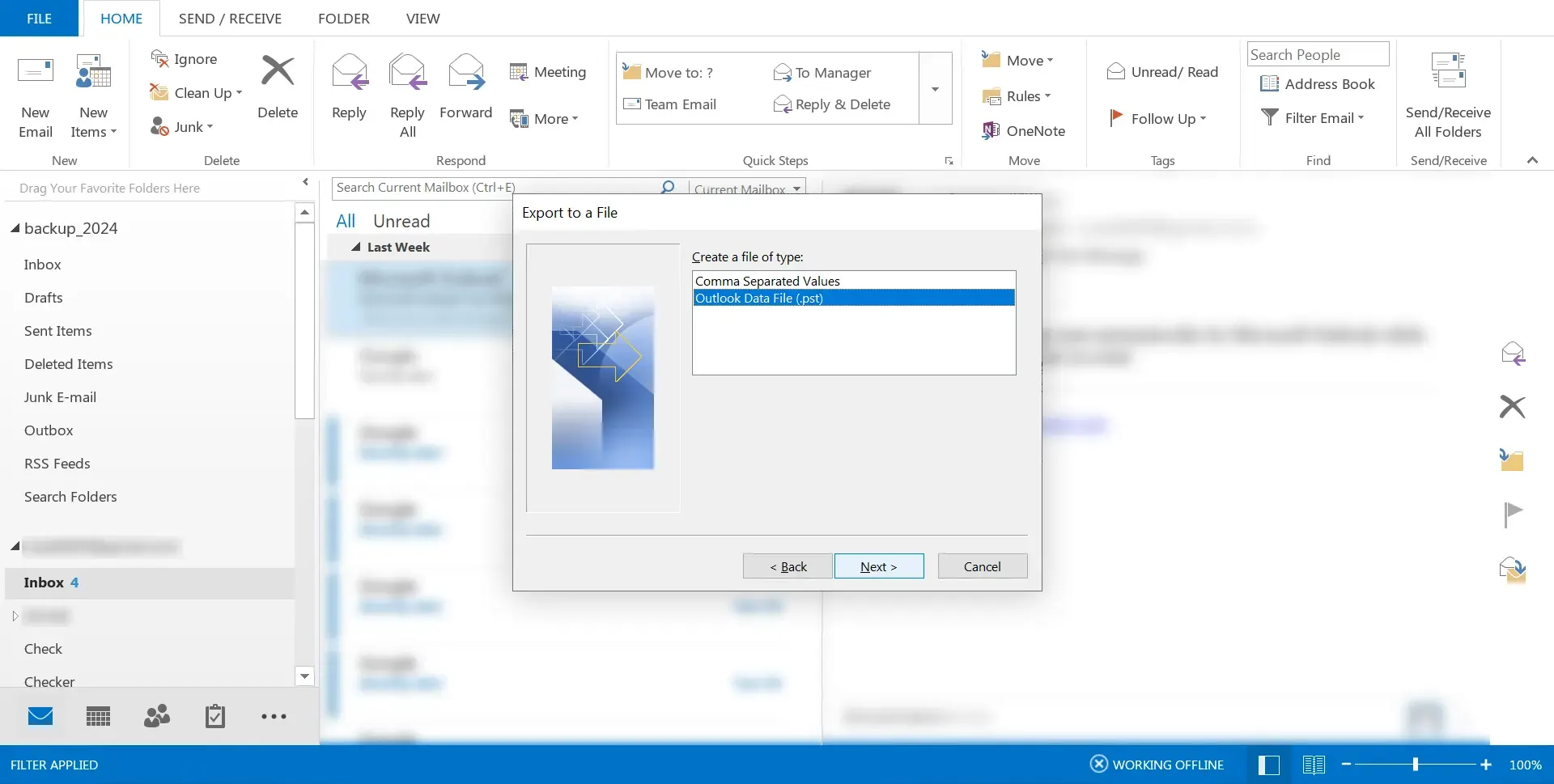Reply with a Meeting request
Image resolution: width=1554 pixels, height=784 pixels.
click(548, 72)
